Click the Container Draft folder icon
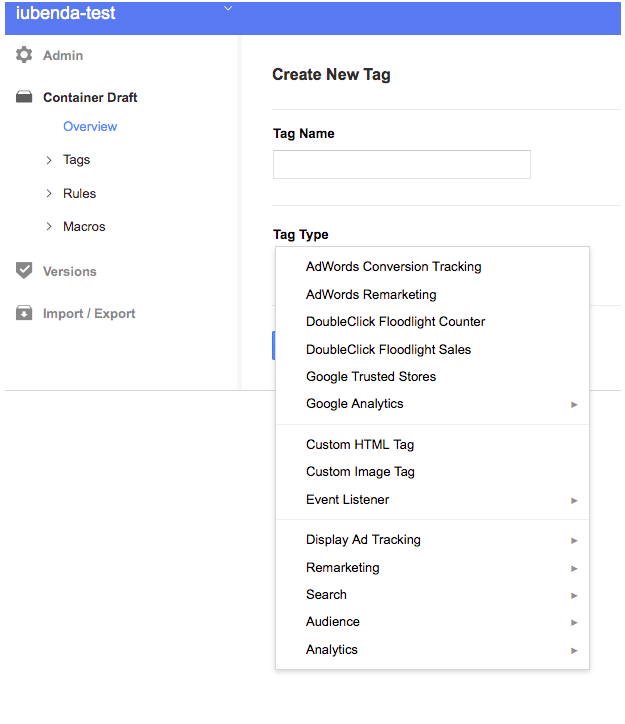625x724 pixels. 24,97
